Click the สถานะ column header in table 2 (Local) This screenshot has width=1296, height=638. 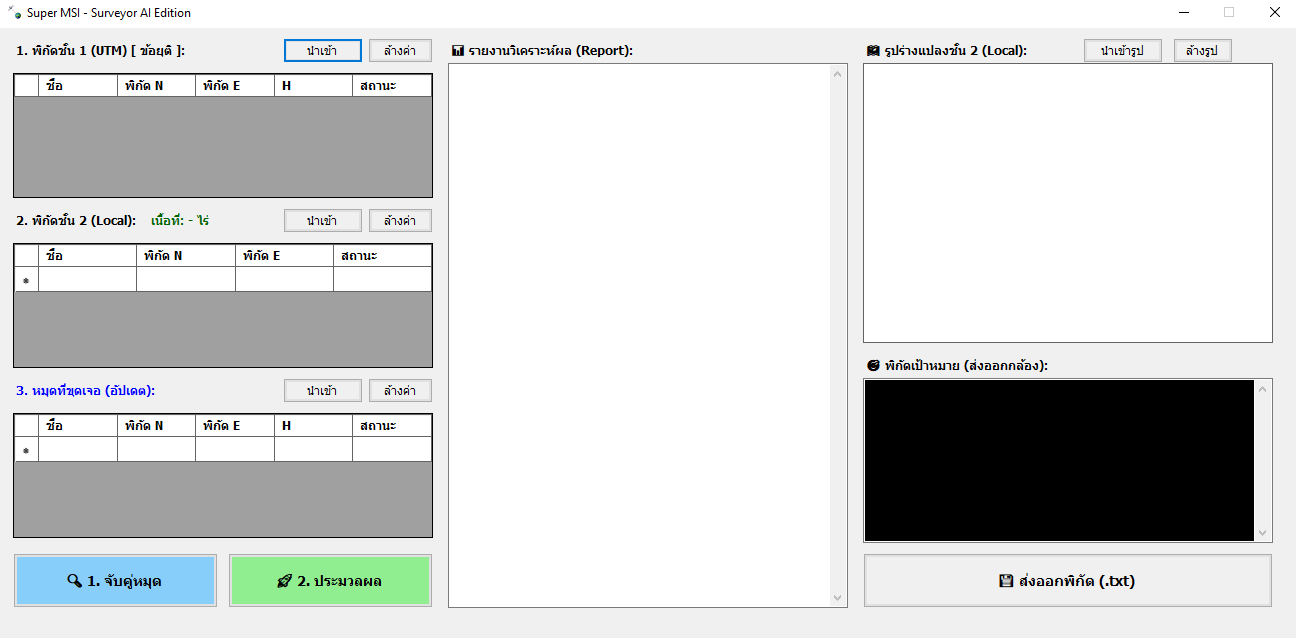(383, 256)
